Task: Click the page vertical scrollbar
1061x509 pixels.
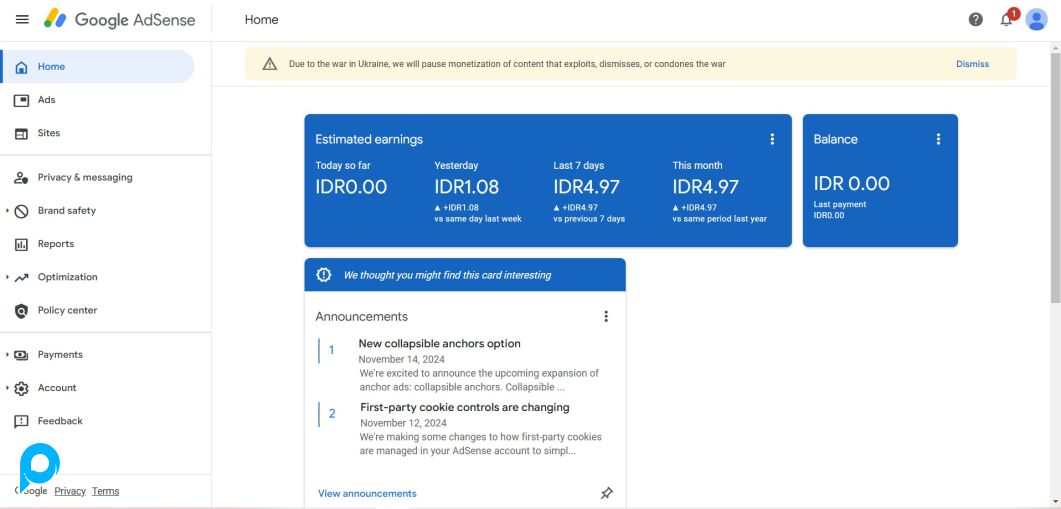Action: pos(1055,200)
